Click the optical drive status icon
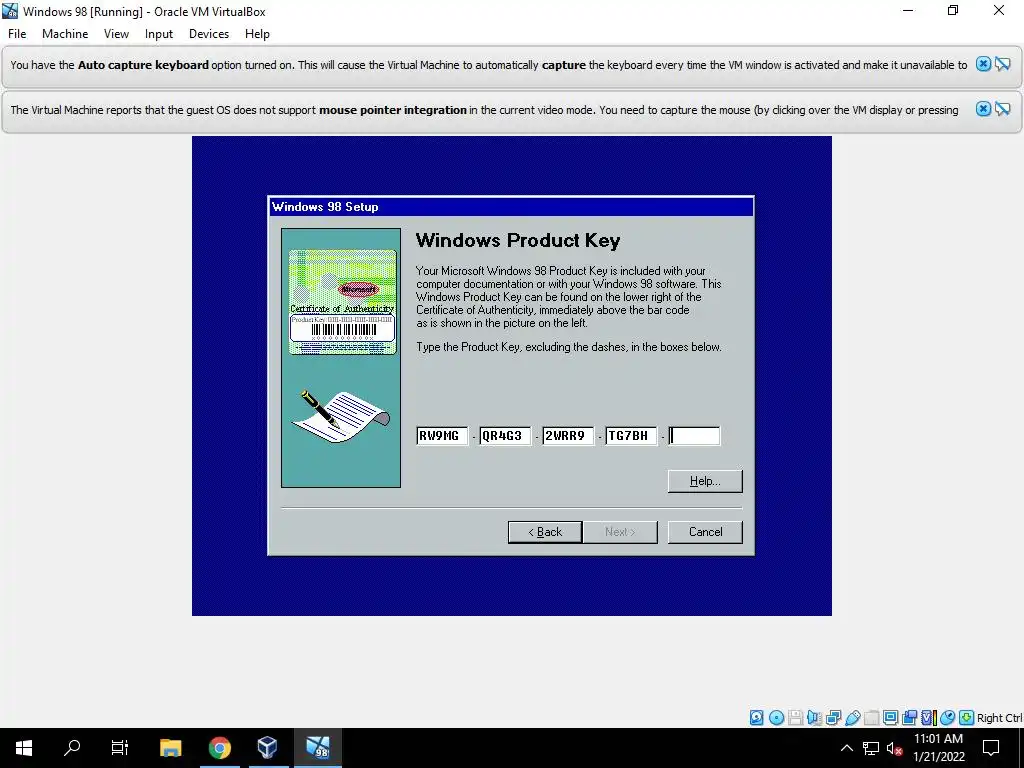Screen dimensions: 1024x768 (776, 718)
